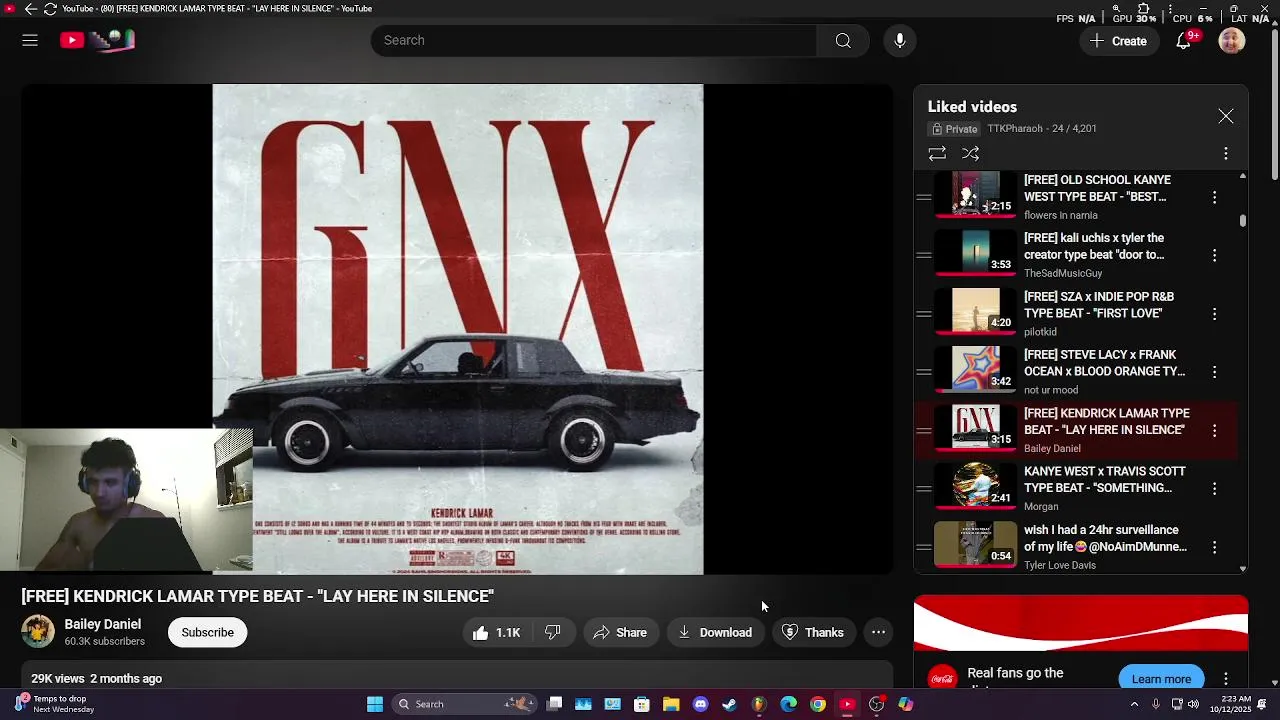Open options for KENDRICK LAMAR playlist entry
The width and height of the screenshot is (1280, 720).
coord(1215,431)
